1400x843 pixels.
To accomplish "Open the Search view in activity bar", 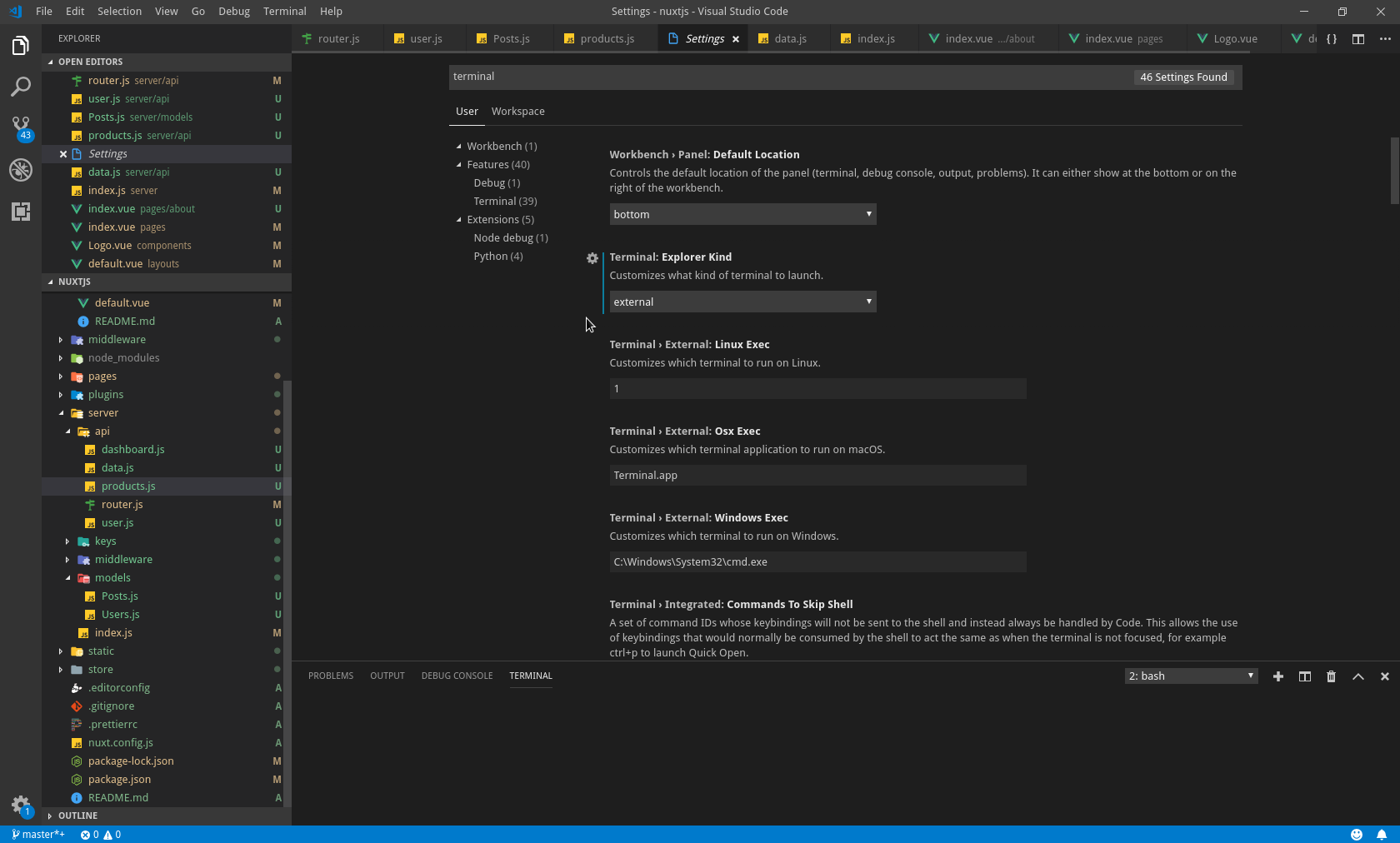I will click(21, 87).
